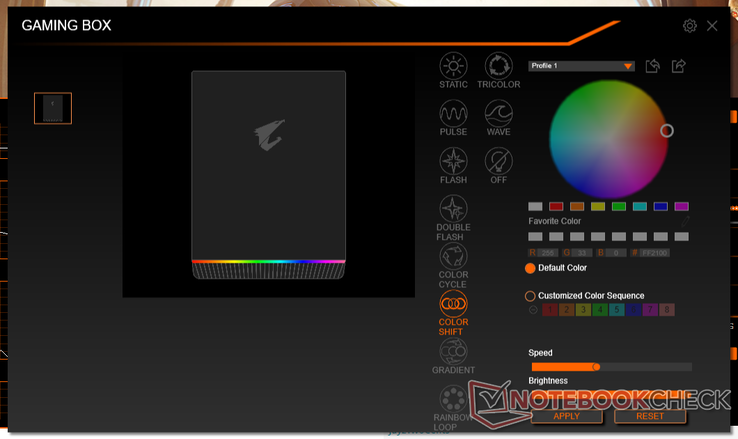
Task: Close the Gaming Box window
Action: (712, 25)
